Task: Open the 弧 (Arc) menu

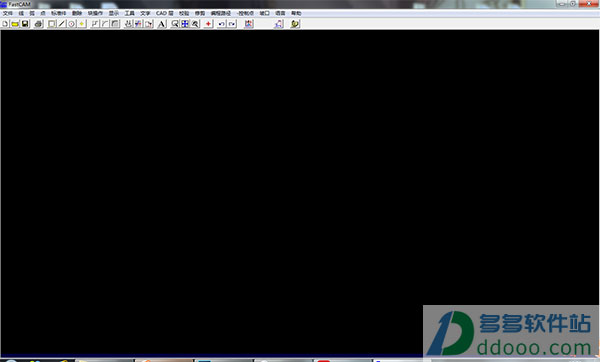Action: 32,13
